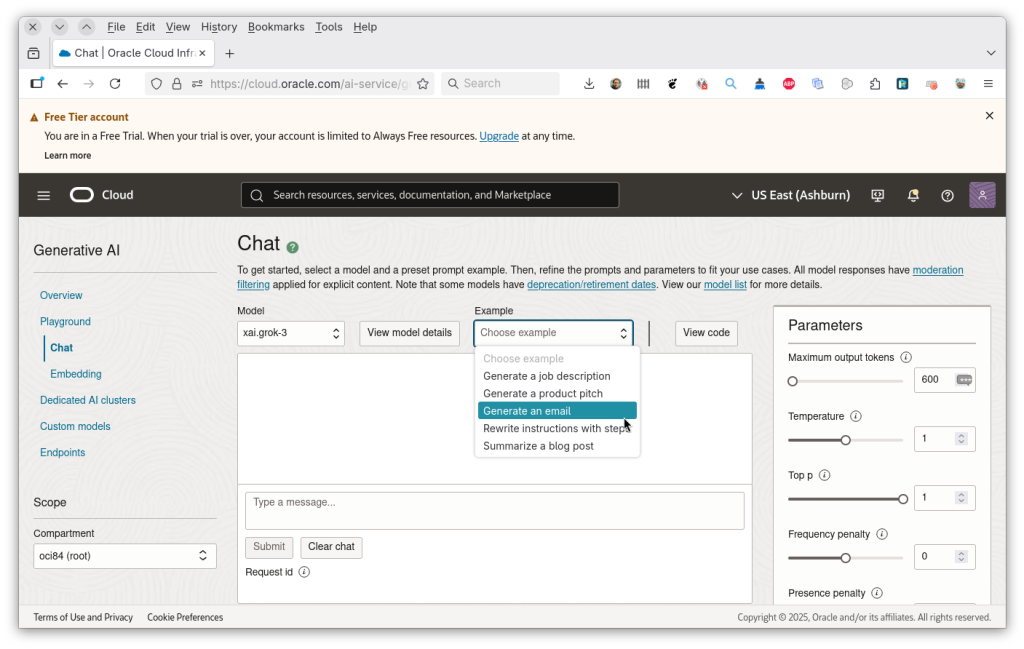Open the Model dropdown showing xai.grok-3

tap(291, 333)
